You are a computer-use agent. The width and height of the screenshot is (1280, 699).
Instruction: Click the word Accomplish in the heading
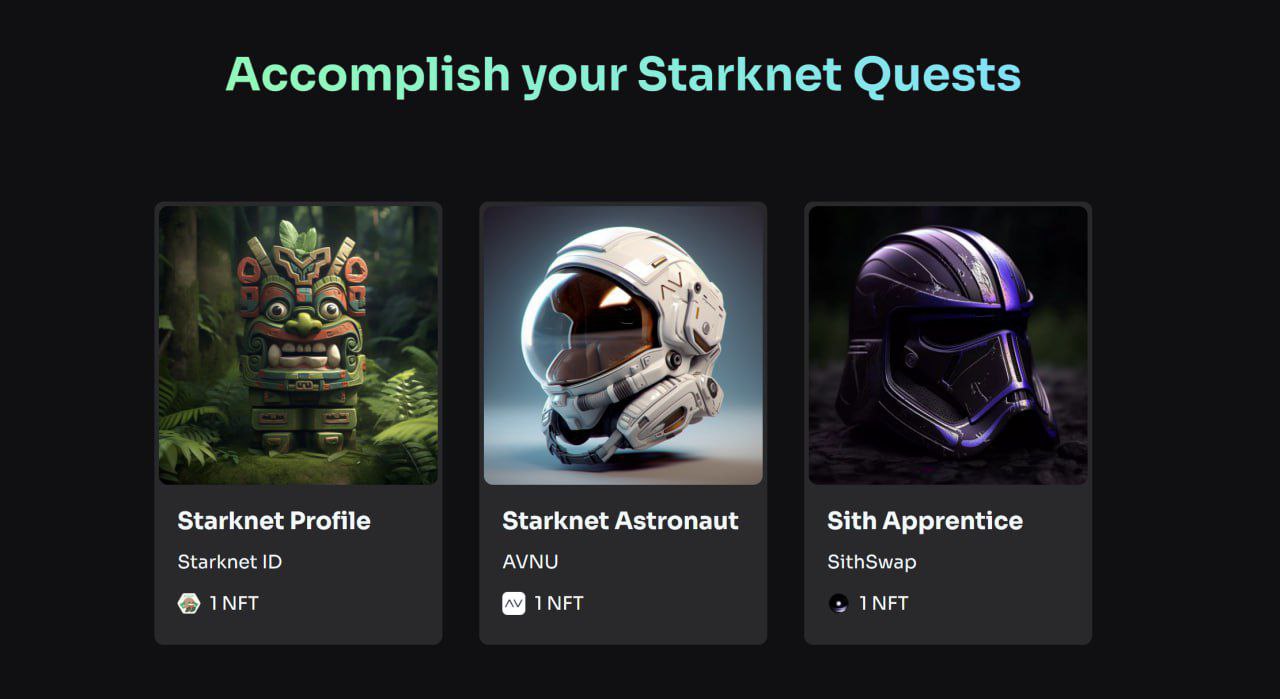pos(367,75)
